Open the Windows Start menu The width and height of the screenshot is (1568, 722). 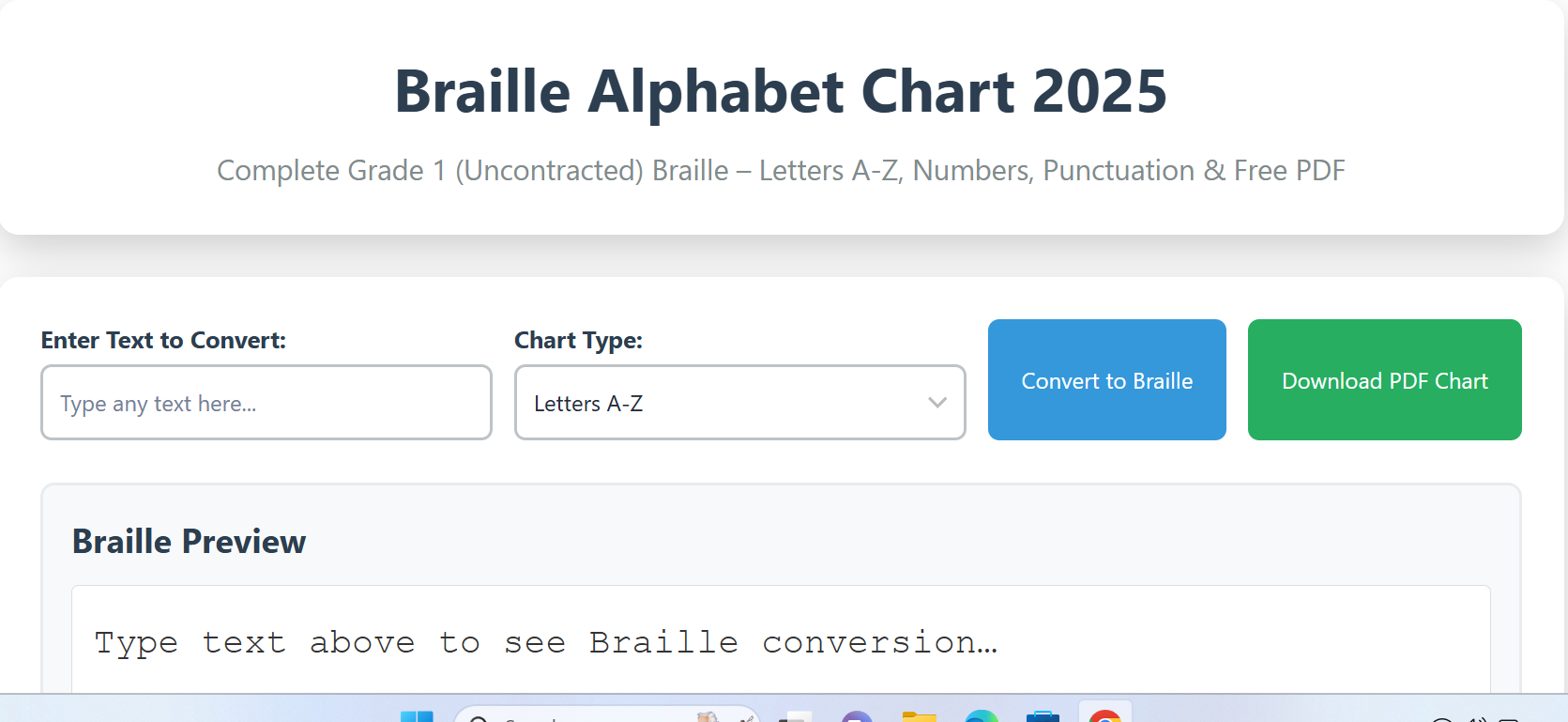tap(419, 718)
